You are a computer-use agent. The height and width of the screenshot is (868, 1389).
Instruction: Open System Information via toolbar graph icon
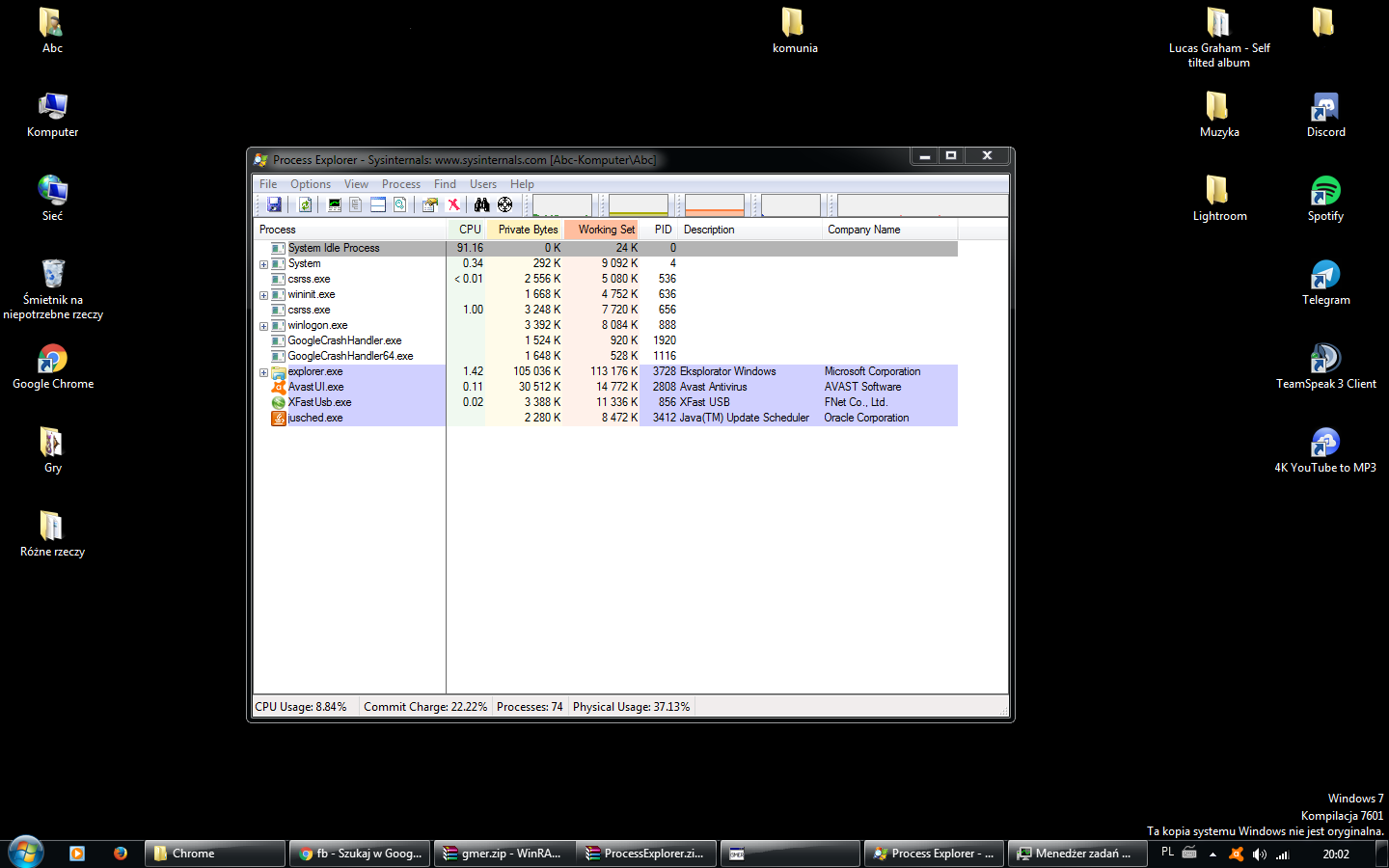[x=335, y=204]
